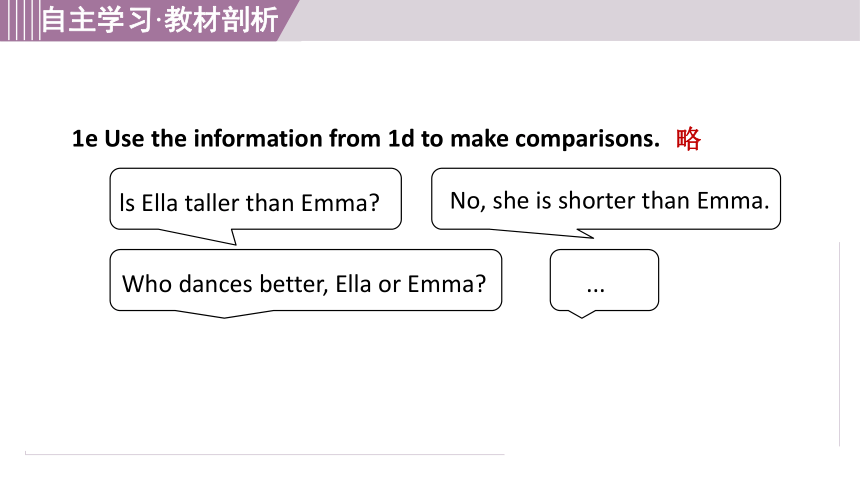Click the "Is Ella taller than Emma?" speech bubble
860x484 pixels.
(x=256, y=199)
